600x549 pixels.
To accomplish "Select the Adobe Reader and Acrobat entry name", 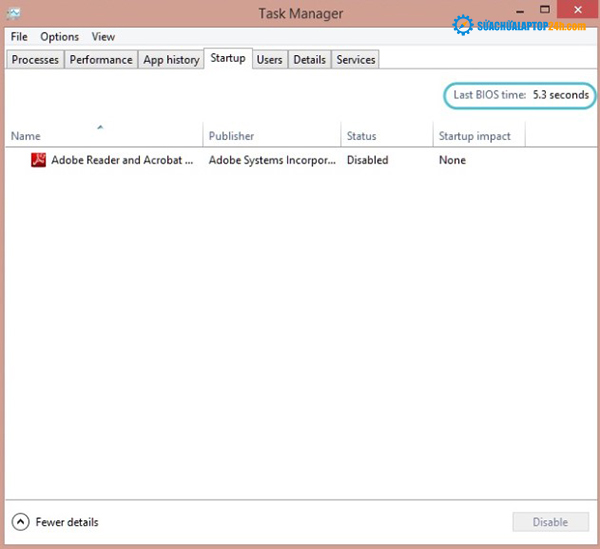I will coord(122,160).
